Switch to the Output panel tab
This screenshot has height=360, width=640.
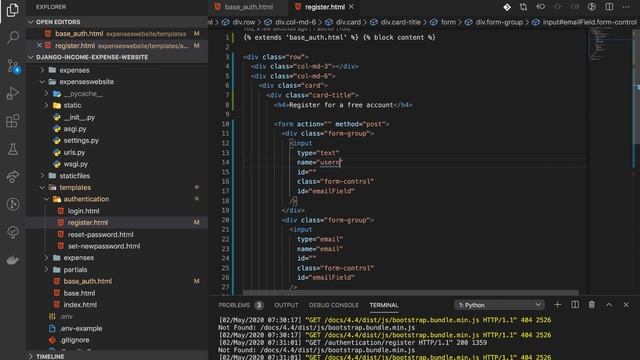pyautogui.click(x=286, y=305)
